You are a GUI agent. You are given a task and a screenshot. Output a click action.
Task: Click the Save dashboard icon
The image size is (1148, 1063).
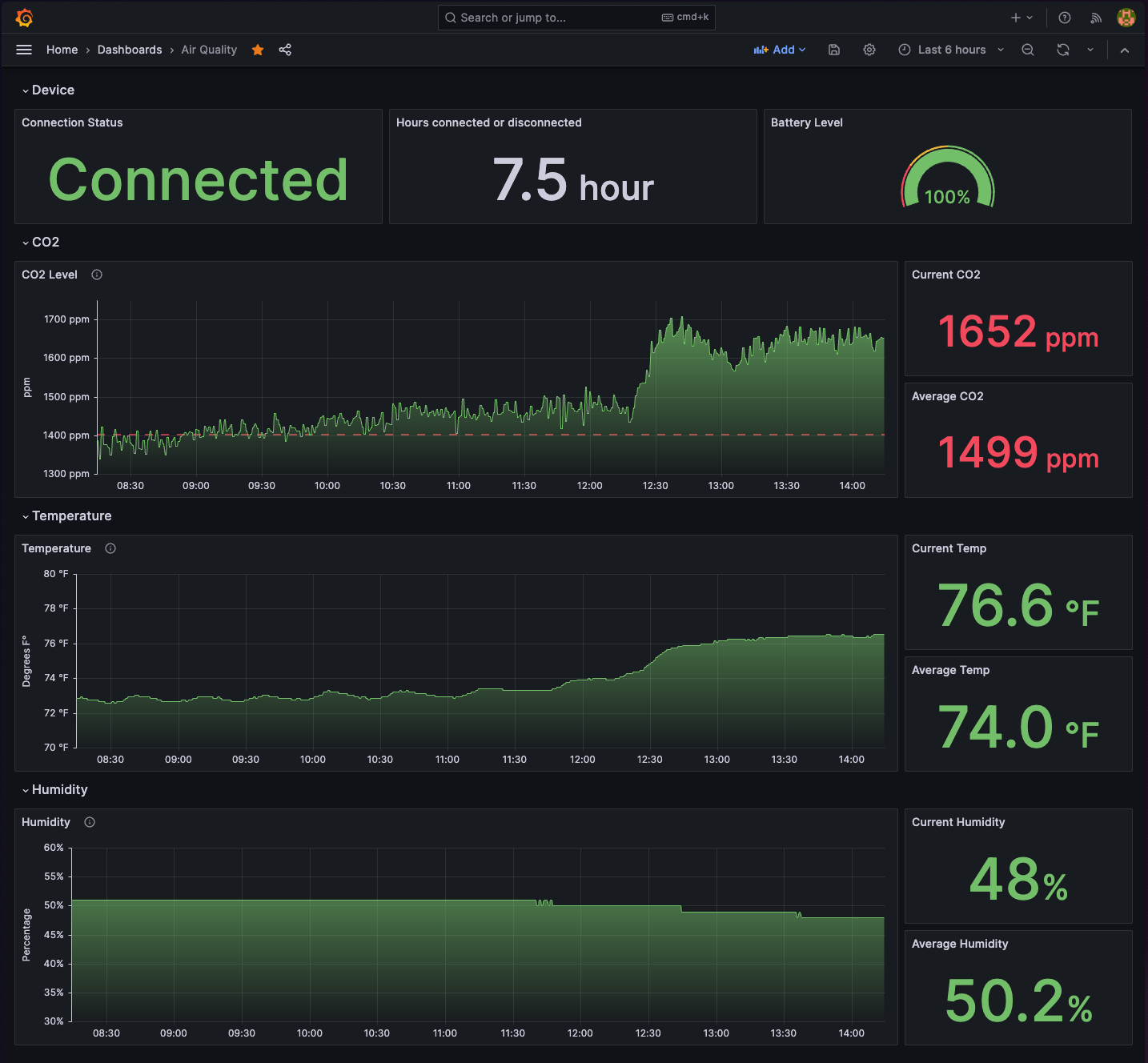pyautogui.click(x=834, y=50)
